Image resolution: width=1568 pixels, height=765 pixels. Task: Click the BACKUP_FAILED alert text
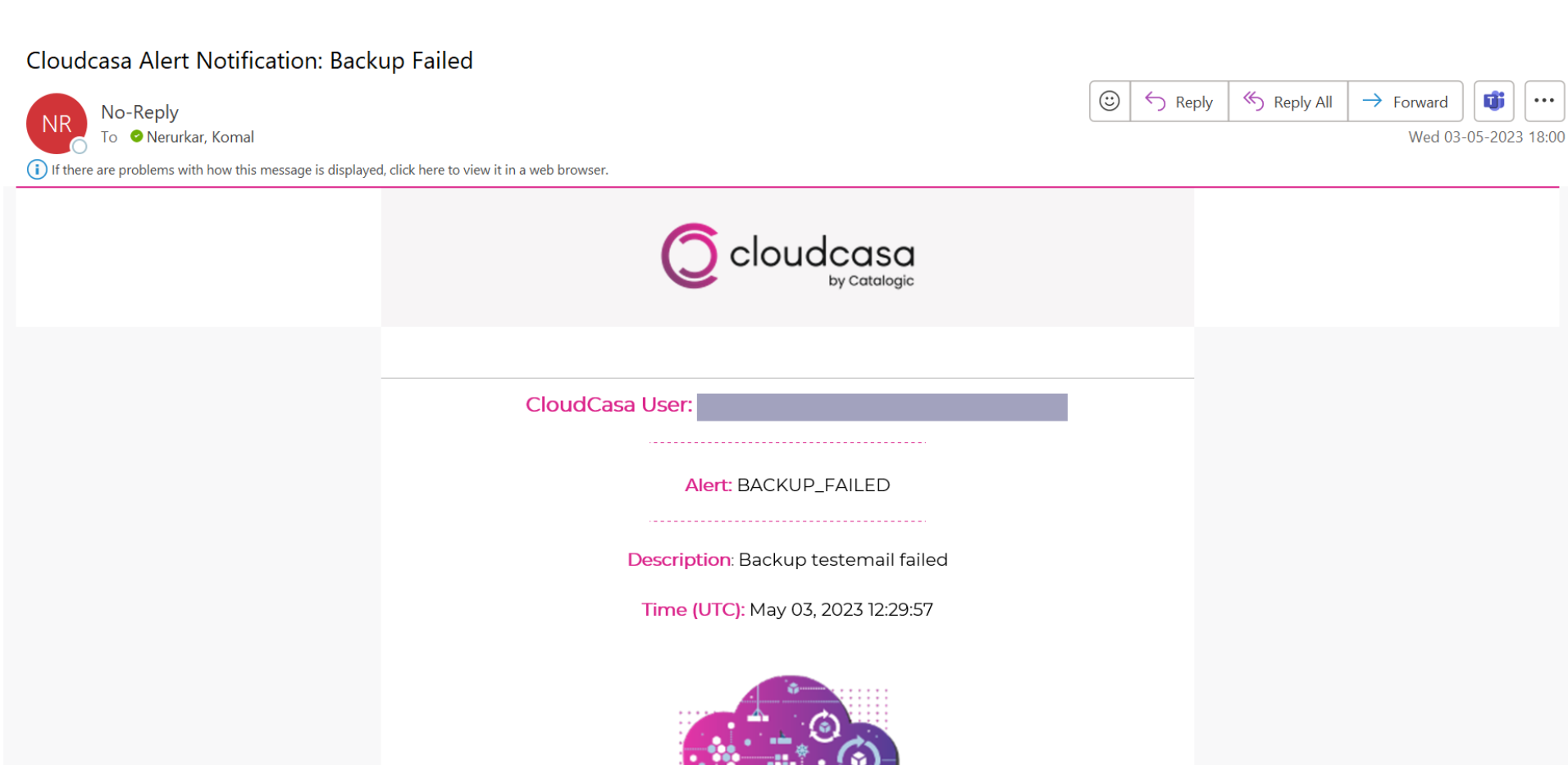point(813,485)
